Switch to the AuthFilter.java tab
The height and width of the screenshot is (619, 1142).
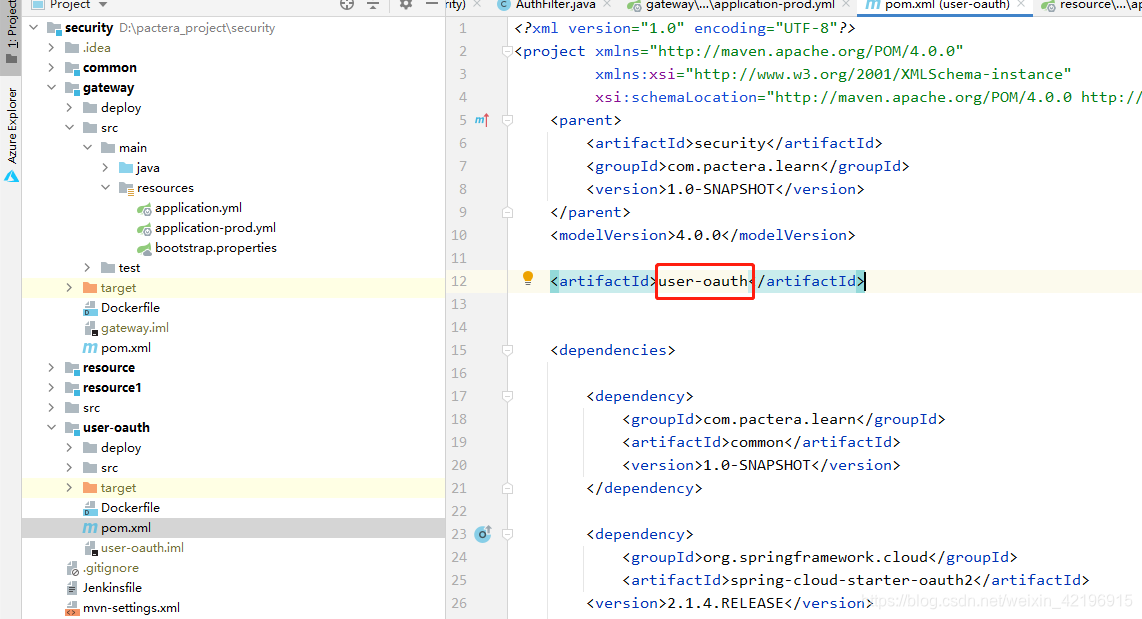click(555, 5)
